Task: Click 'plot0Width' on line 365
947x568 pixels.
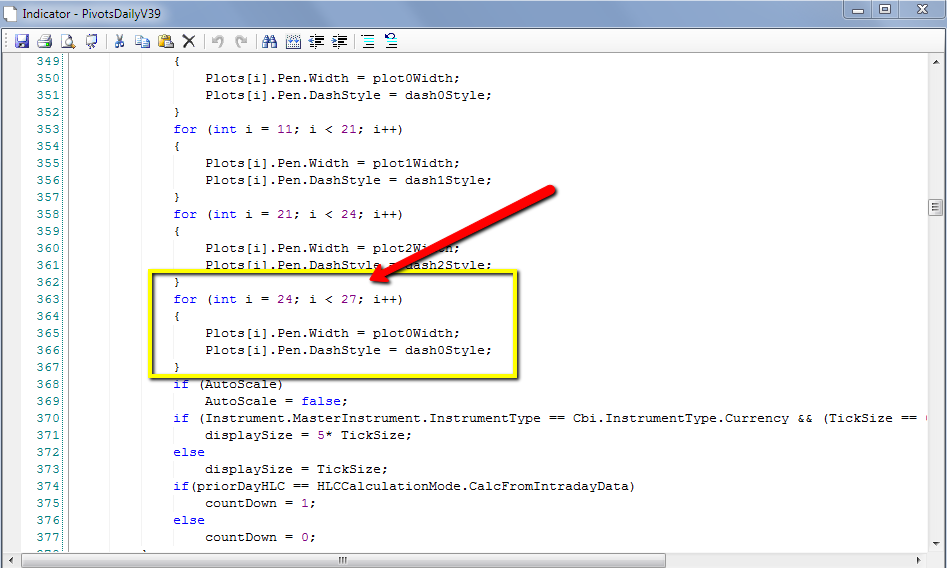Action: pyautogui.click(x=414, y=333)
